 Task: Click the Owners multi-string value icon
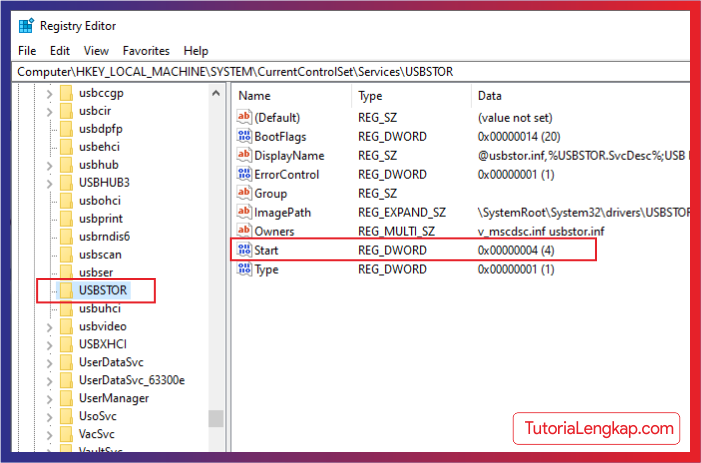point(244,231)
